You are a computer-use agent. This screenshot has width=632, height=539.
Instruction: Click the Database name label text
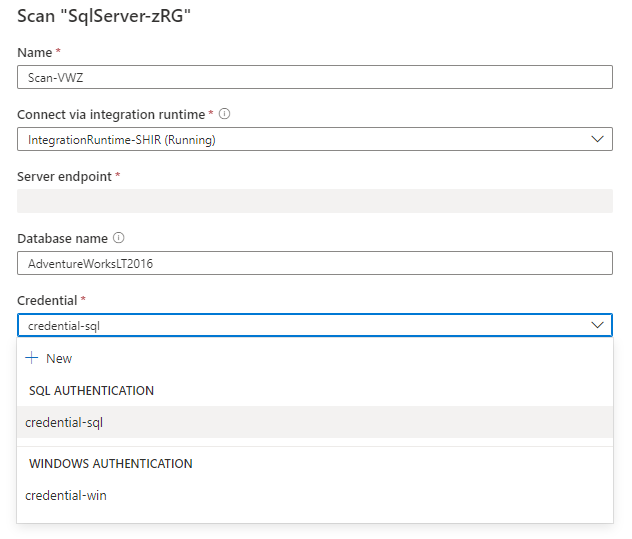coord(62,238)
